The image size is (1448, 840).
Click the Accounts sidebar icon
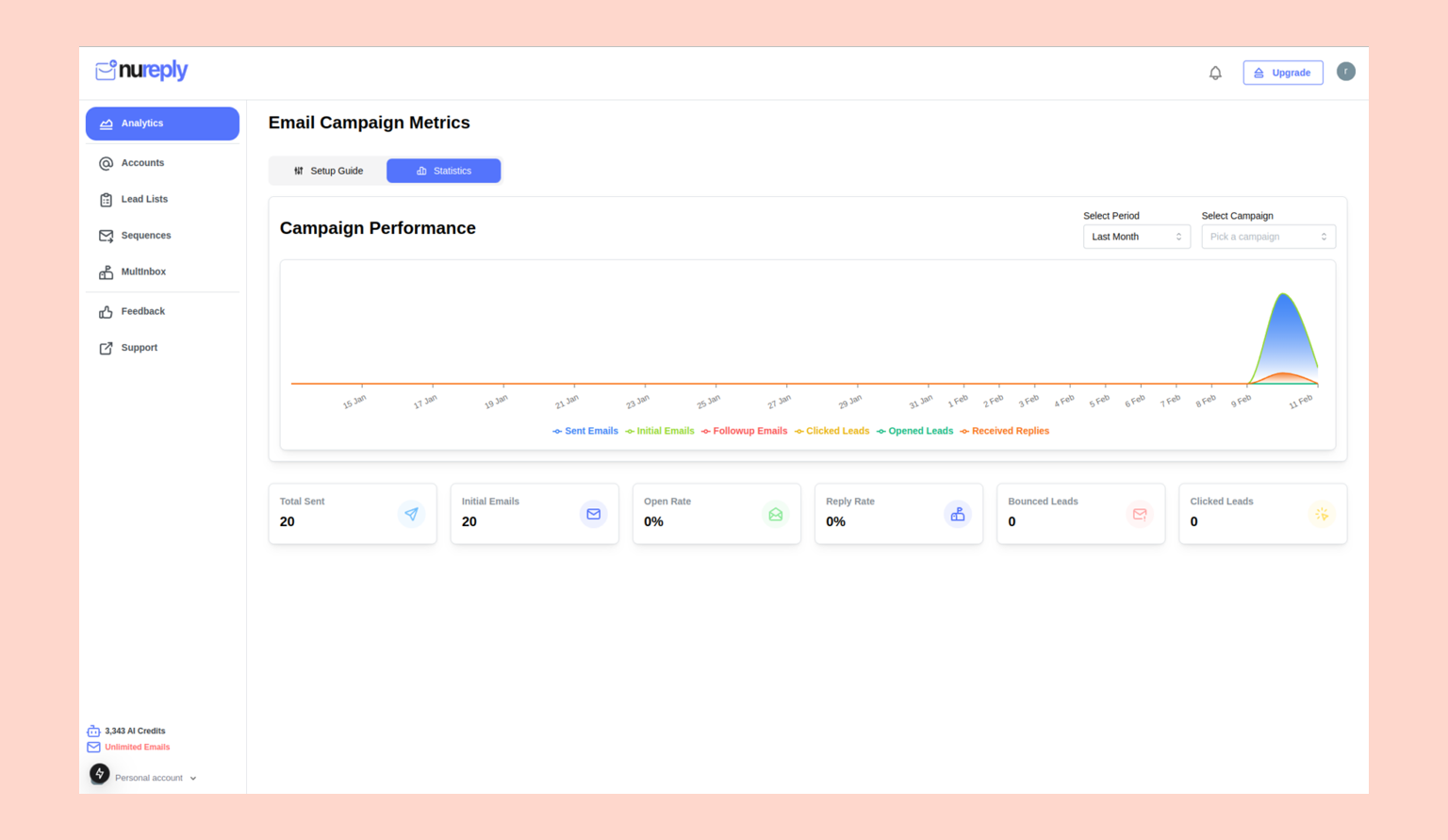coord(106,162)
